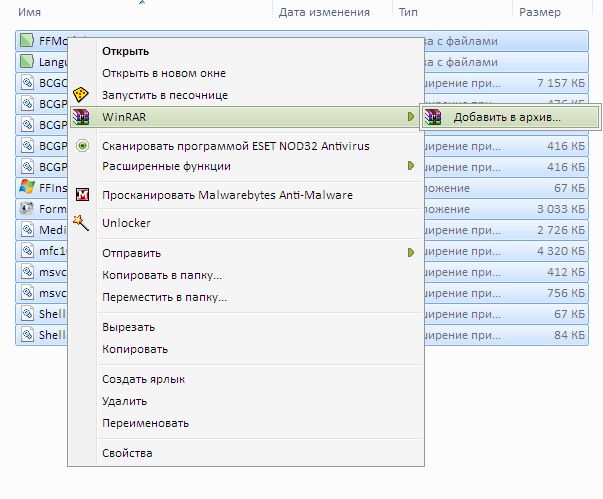Click the sandbox icon beside Запустить в песочнице
Viewport: 603px width, 499px height.
pos(83,95)
